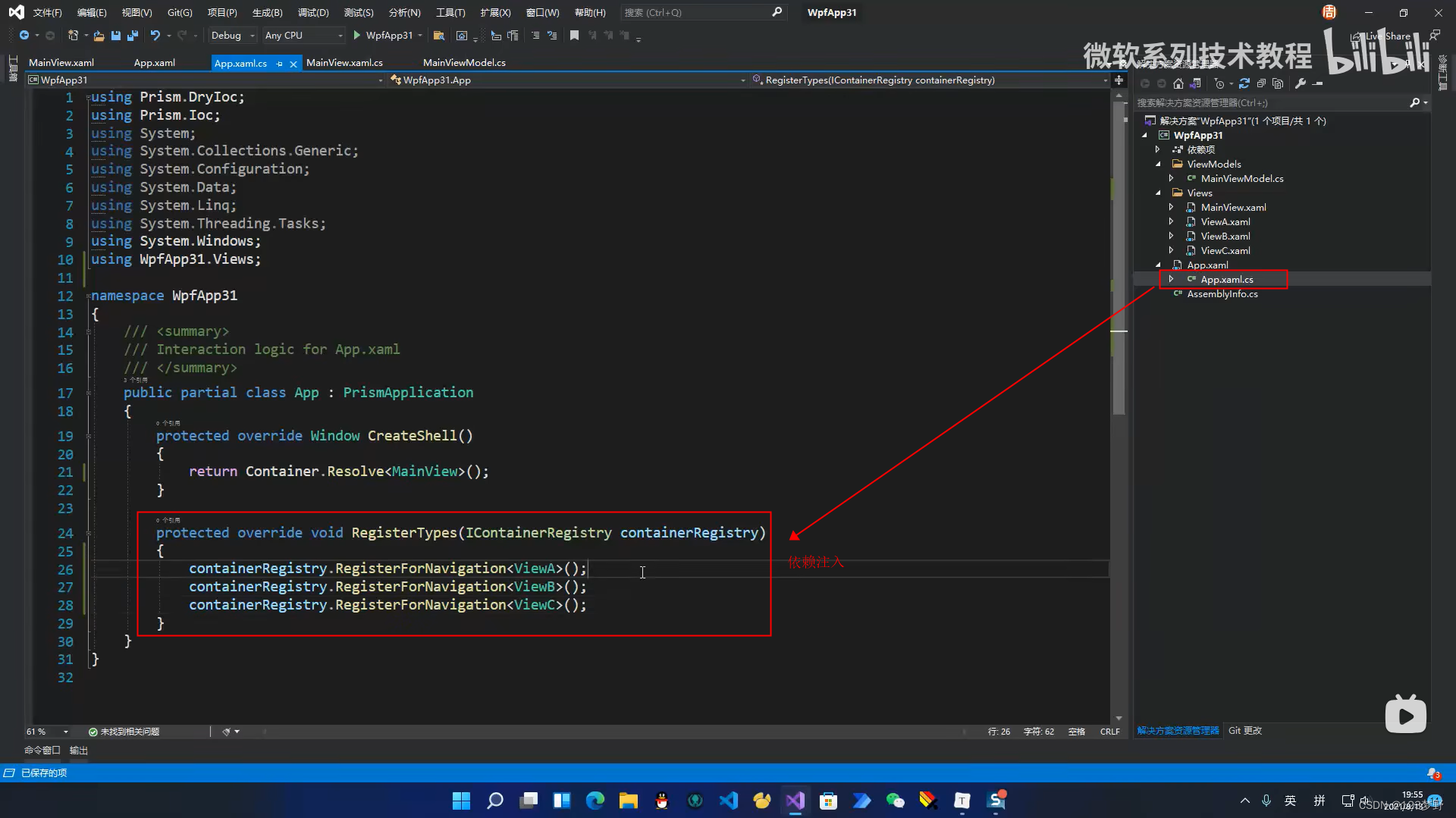Screen dimensions: 1456x818
Task: Click the Solution Explorer Home icon
Action: pyautogui.click(x=1178, y=83)
